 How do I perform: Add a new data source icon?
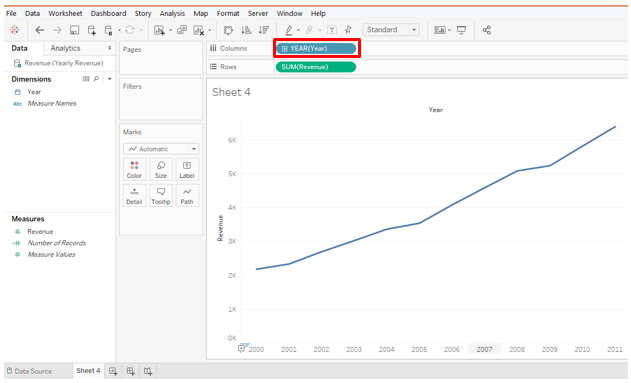coord(92,30)
